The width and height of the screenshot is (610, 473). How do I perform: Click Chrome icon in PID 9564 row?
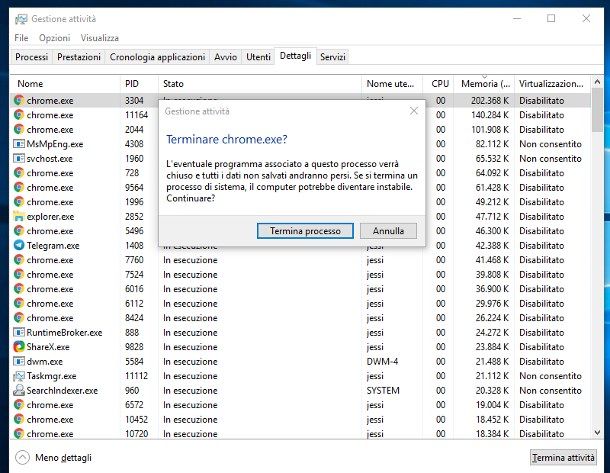click(19, 187)
